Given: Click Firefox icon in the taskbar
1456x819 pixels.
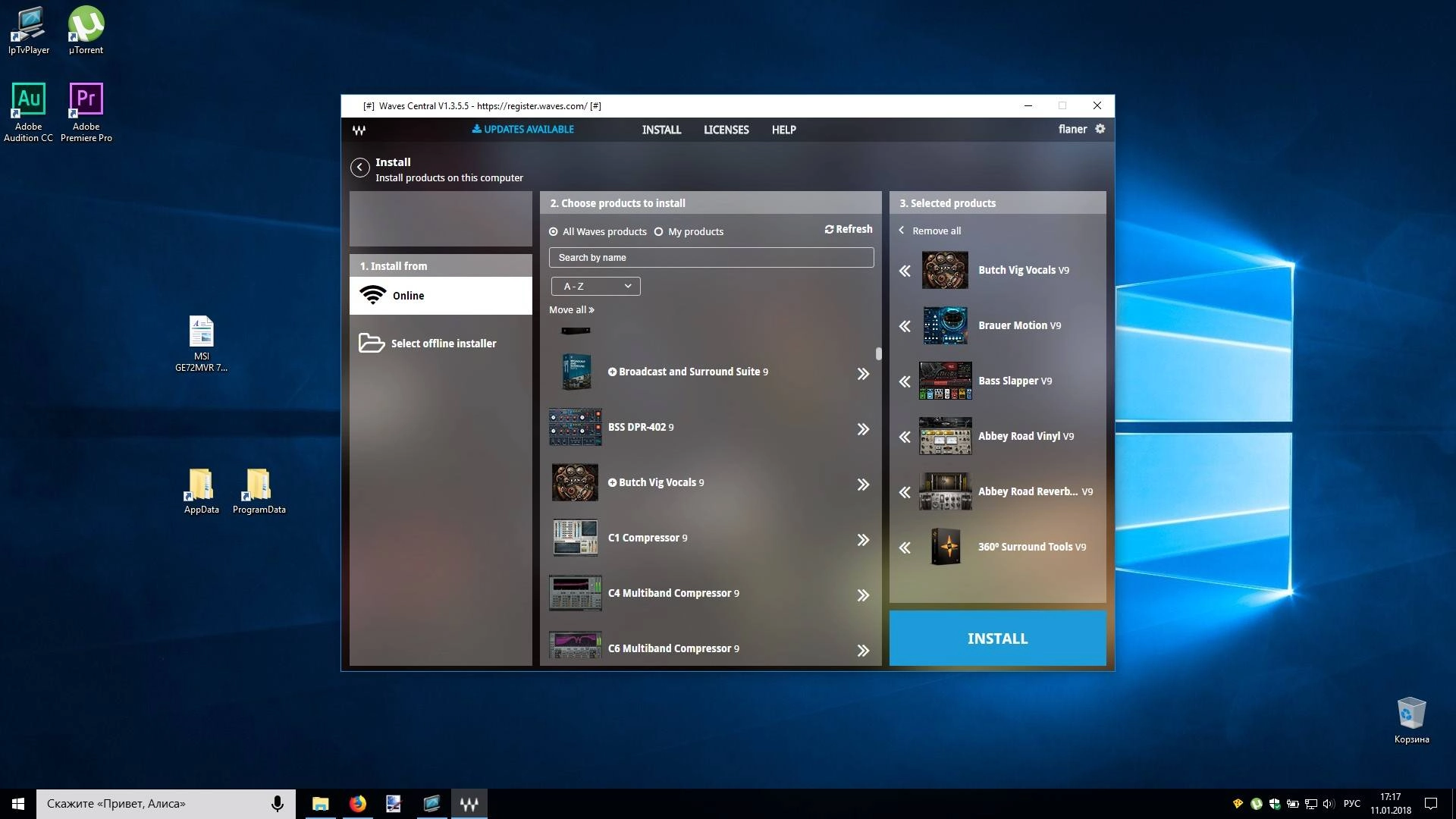Looking at the screenshot, I should tap(357, 804).
